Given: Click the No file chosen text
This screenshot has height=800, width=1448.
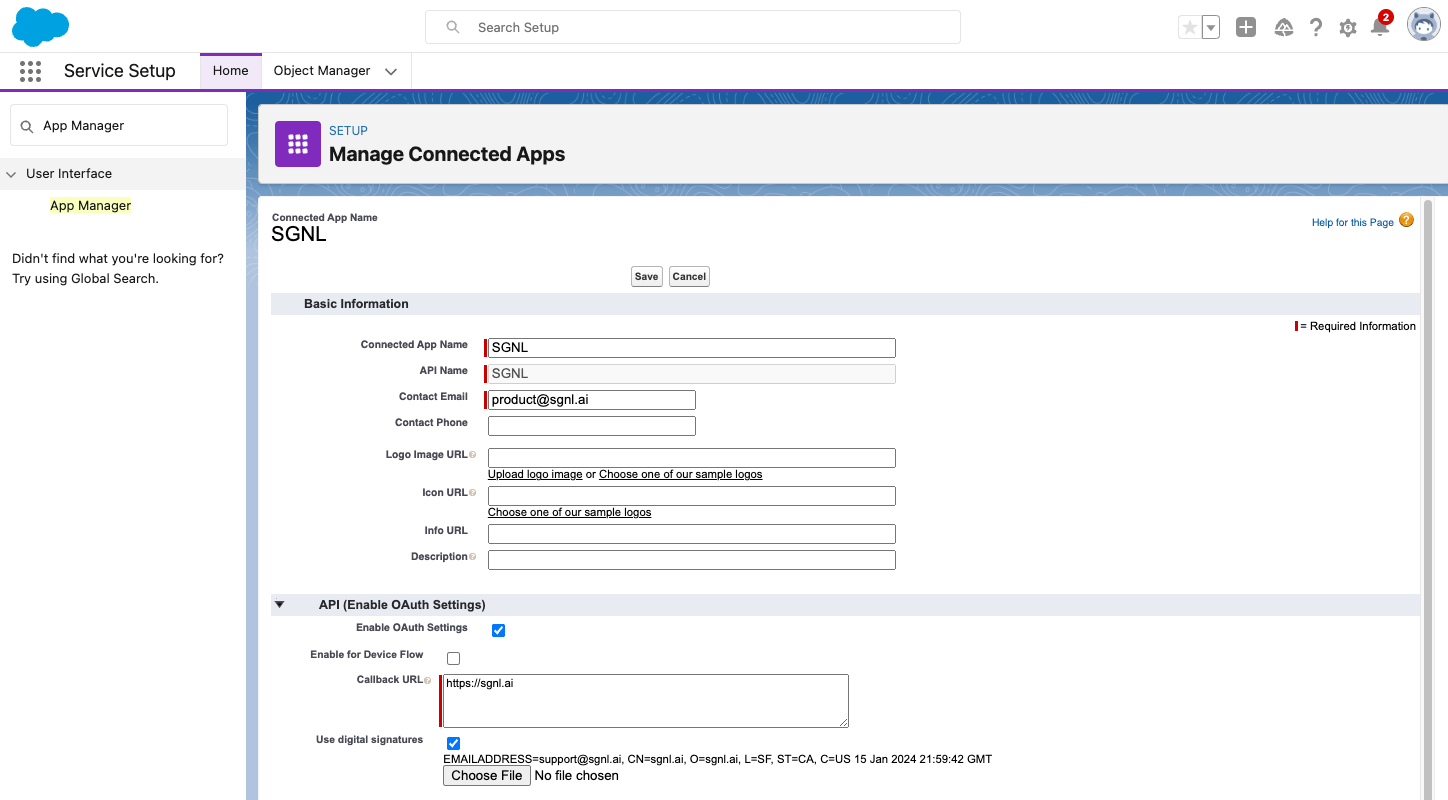Looking at the screenshot, I should [577, 776].
